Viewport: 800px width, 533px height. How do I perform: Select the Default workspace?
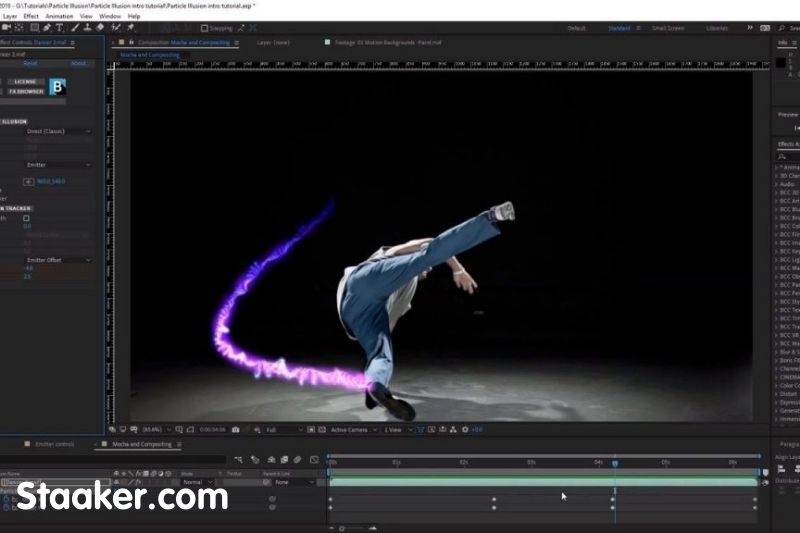click(577, 29)
